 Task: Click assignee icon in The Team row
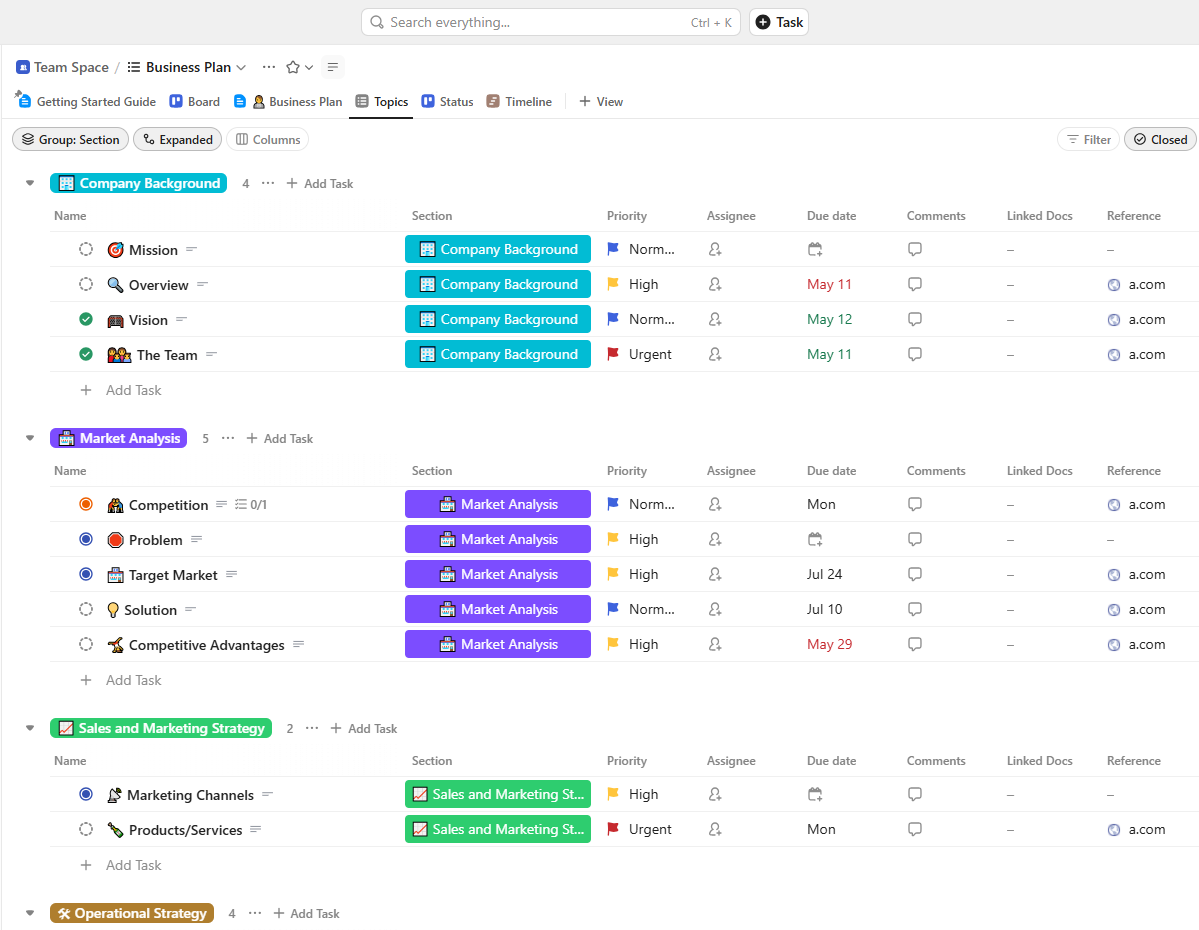point(715,355)
